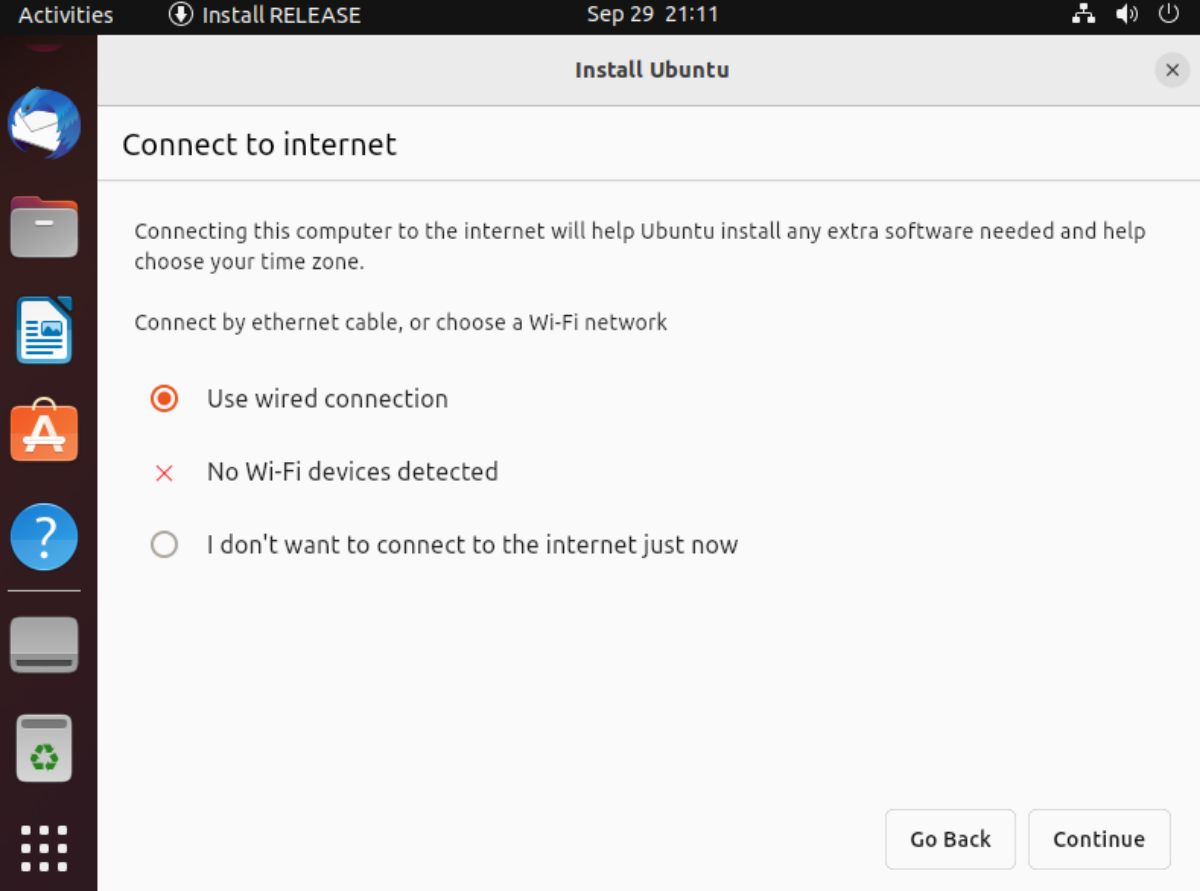Go Back to the previous installer screen
This screenshot has height=891, width=1200.
[x=950, y=839]
